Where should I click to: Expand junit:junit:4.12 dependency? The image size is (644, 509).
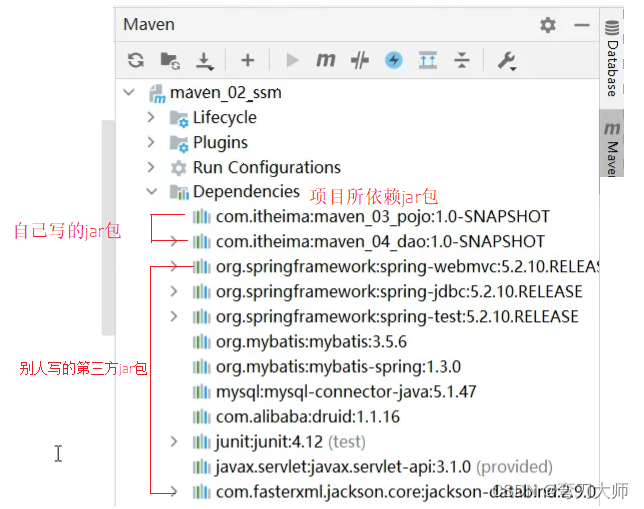click(174, 442)
